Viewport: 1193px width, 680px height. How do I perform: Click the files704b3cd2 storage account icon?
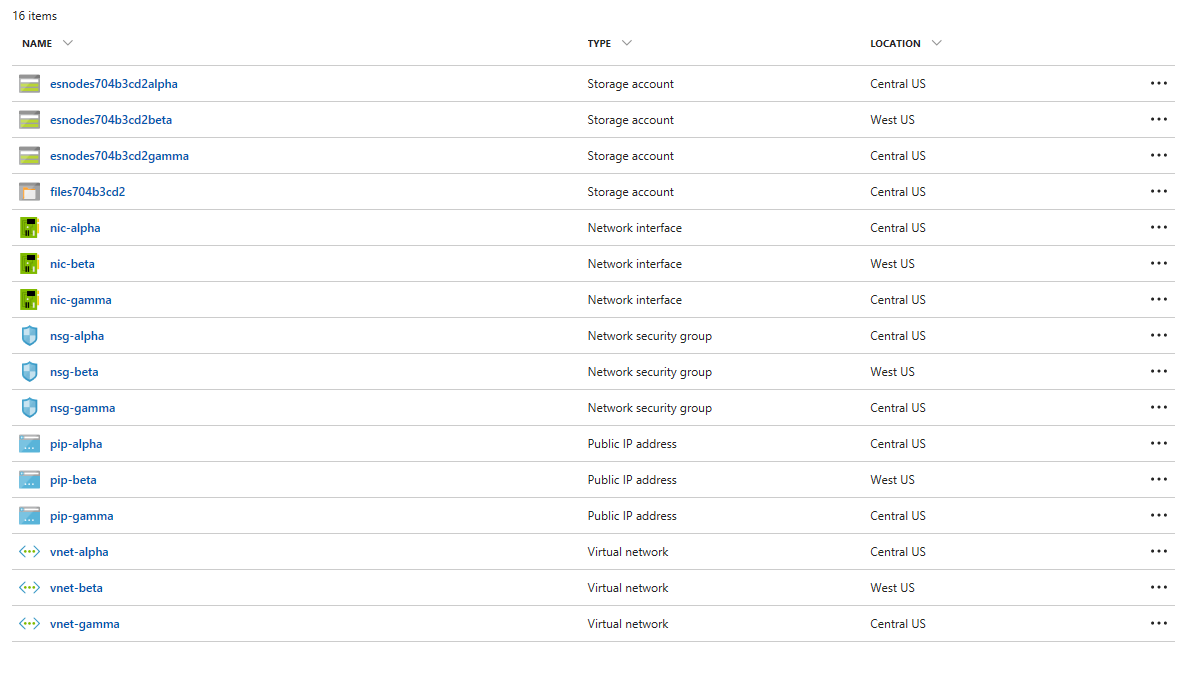click(29, 192)
